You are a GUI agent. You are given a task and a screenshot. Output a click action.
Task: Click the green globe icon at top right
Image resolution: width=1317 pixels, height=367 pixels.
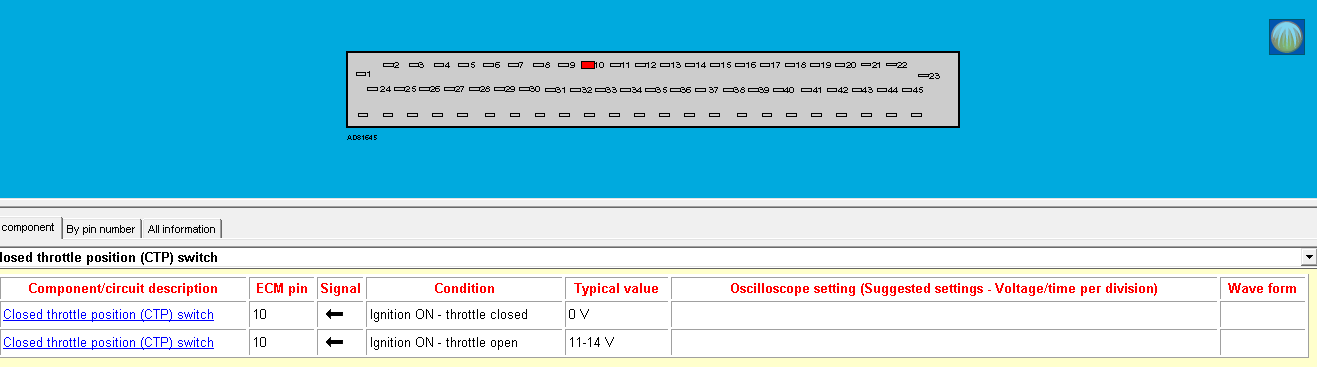click(x=1287, y=36)
